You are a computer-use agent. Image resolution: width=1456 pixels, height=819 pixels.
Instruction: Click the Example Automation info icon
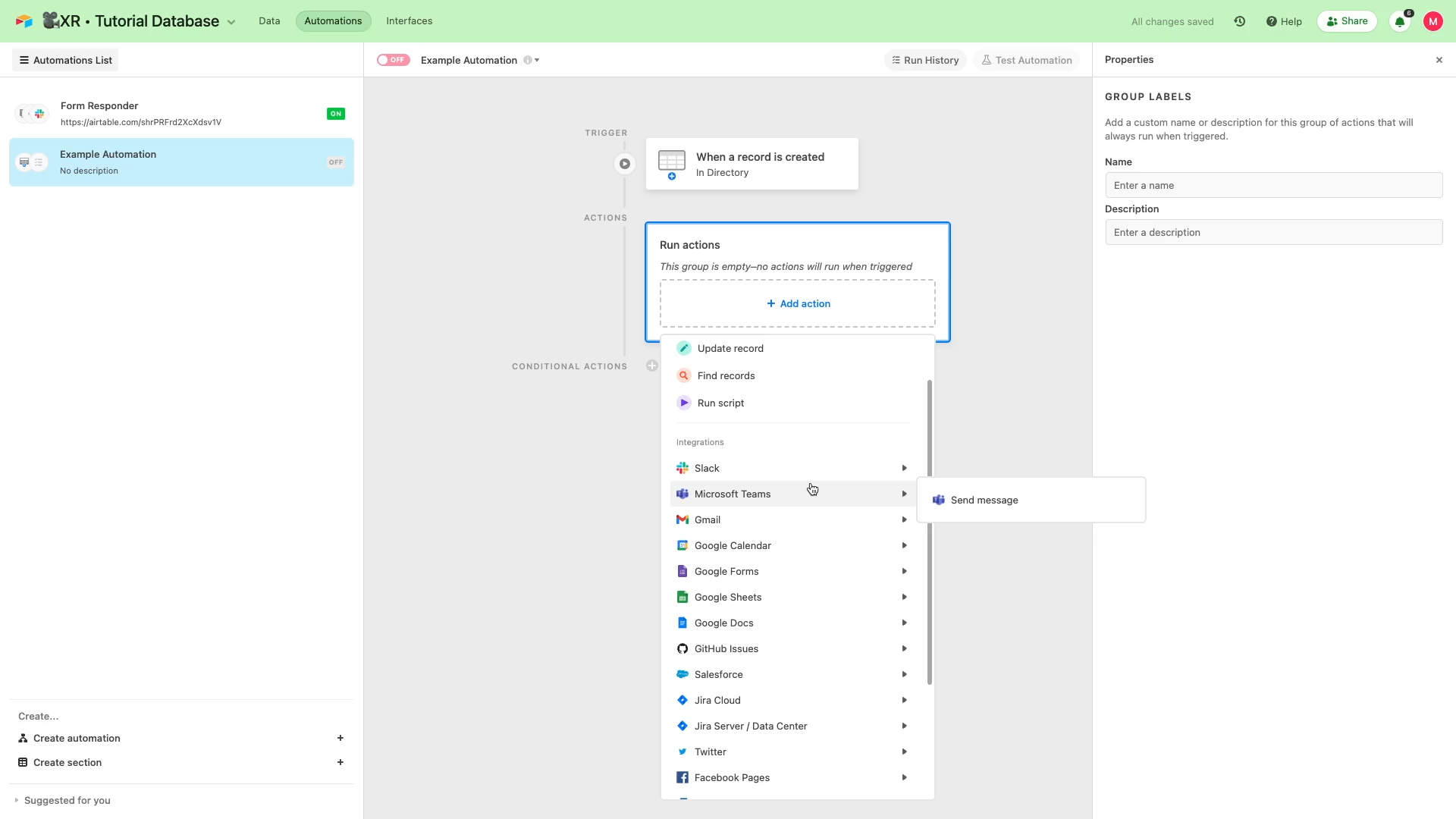point(527,61)
